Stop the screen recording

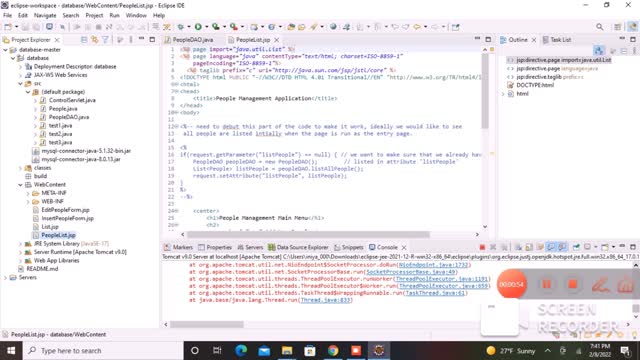pyautogui.click(x=573, y=284)
